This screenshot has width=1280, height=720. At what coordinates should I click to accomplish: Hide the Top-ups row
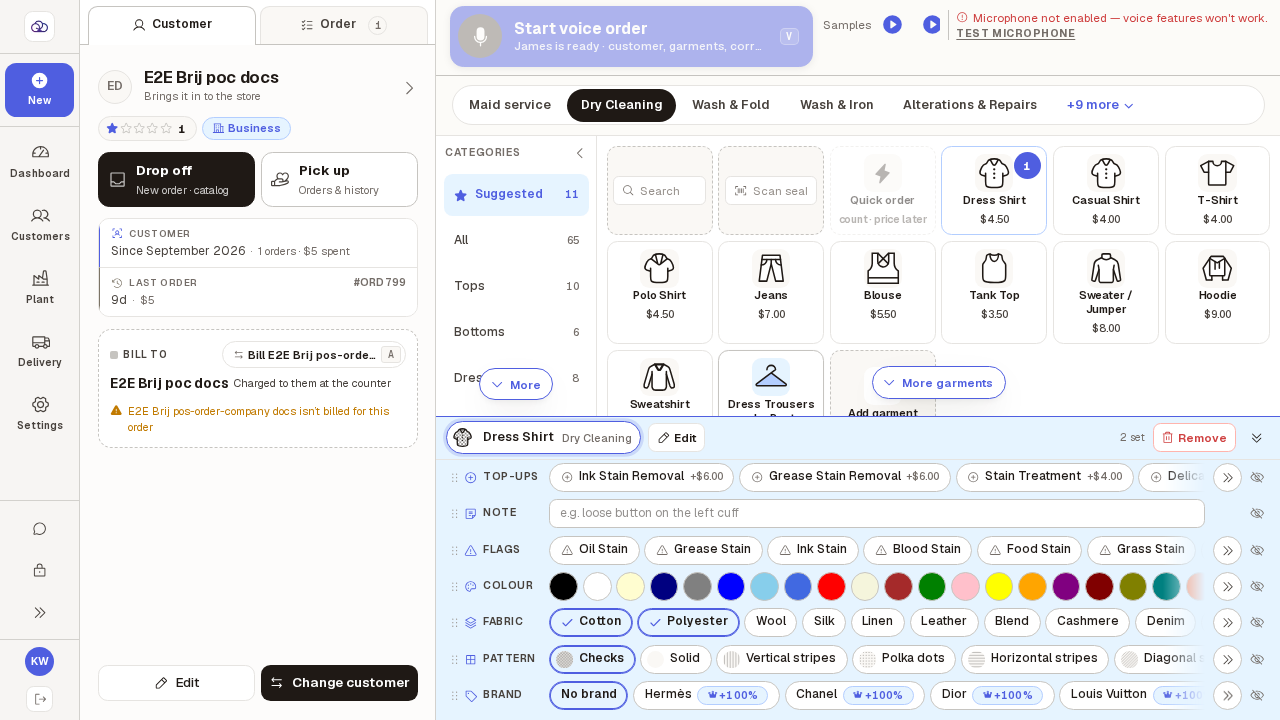tap(1258, 478)
